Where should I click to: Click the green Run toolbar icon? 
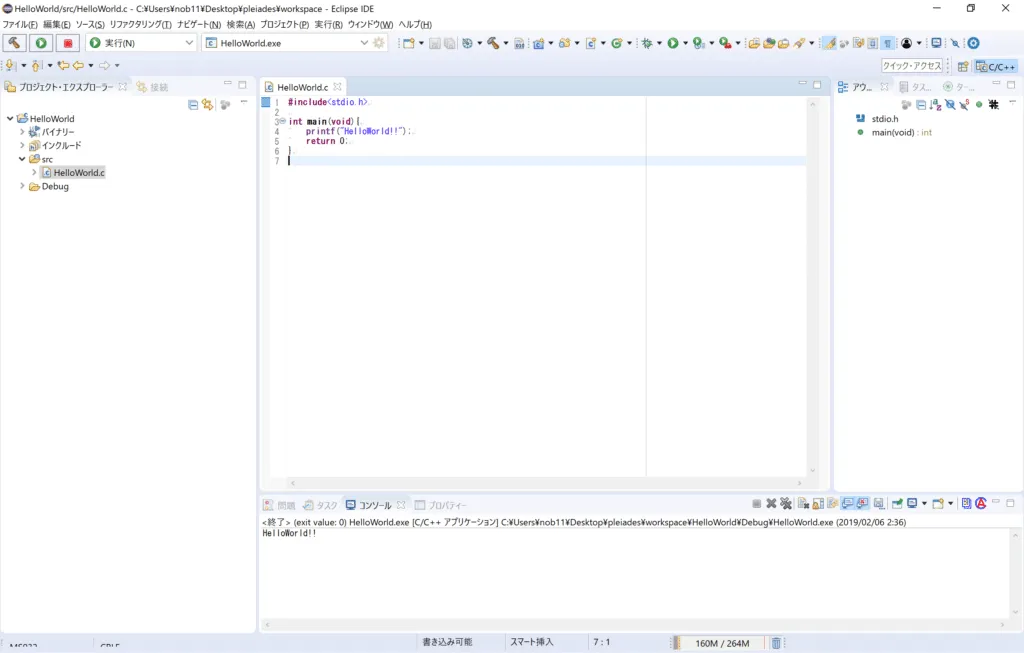pyautogui.click(x=673, y=43)
